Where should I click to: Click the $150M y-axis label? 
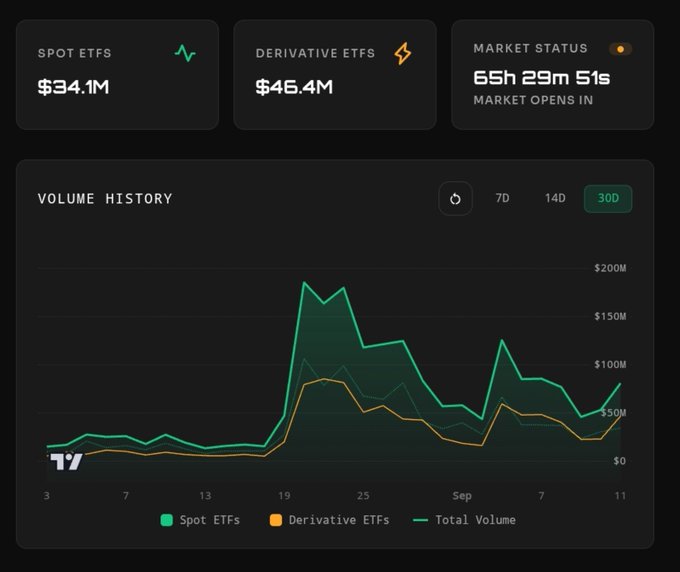[x=610, y=316]
